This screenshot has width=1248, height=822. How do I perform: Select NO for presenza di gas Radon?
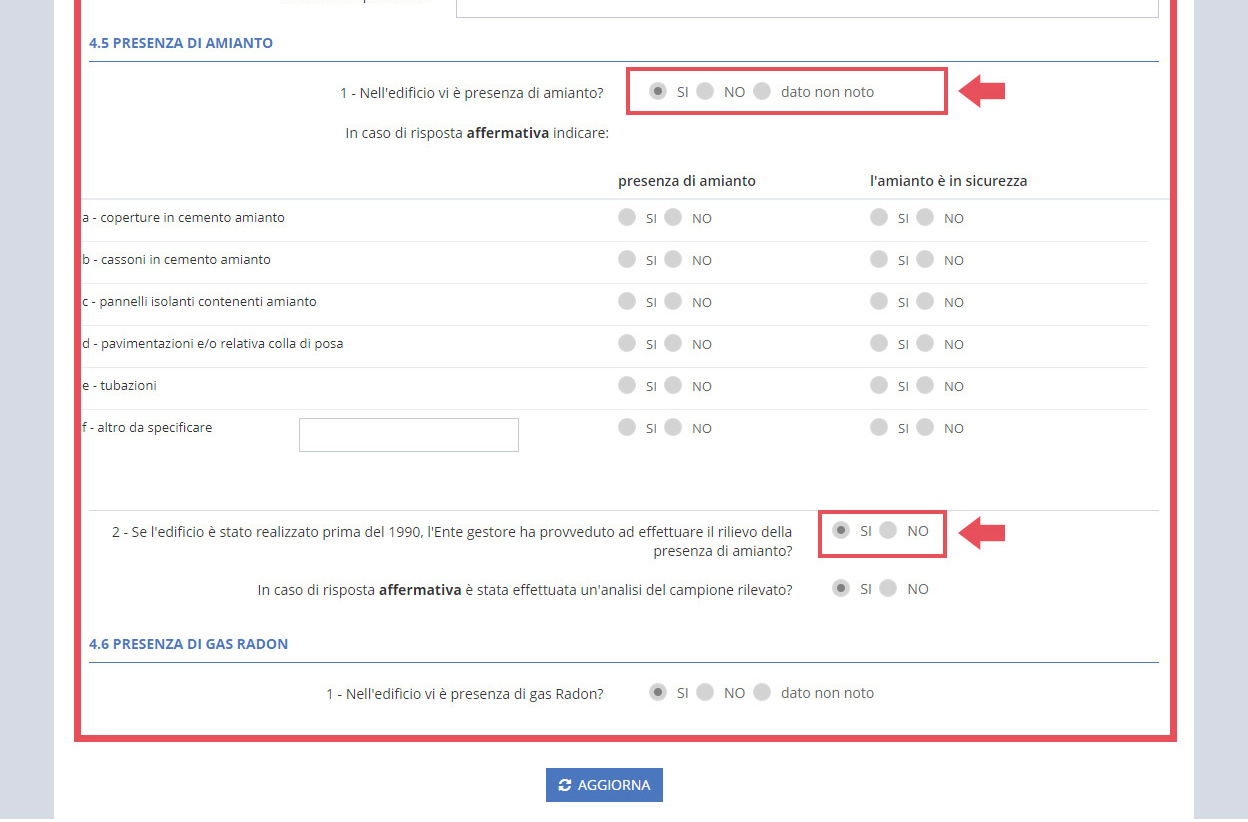click(x=707, y=692)
